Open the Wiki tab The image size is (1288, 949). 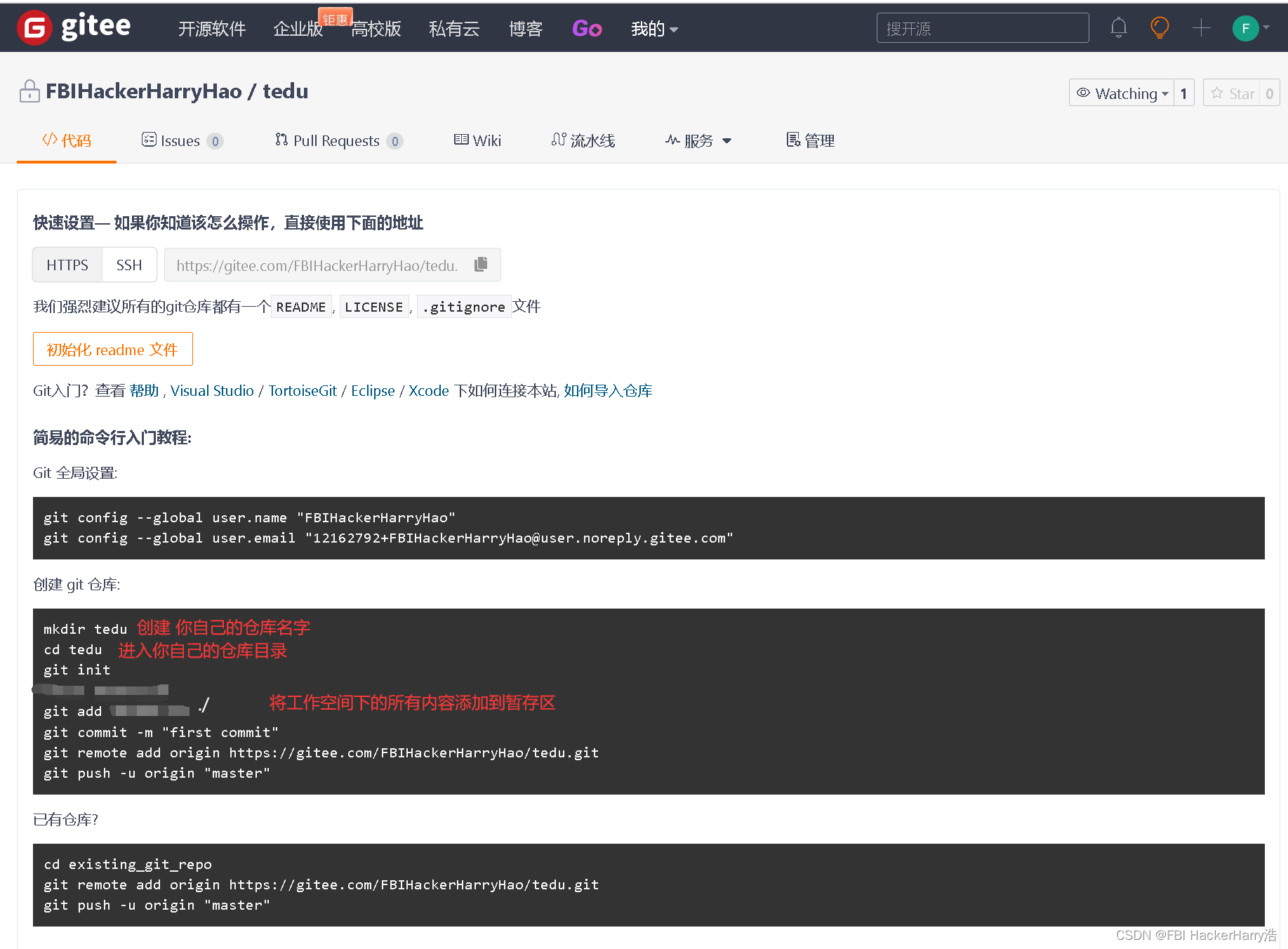click(x=477, y=140)
